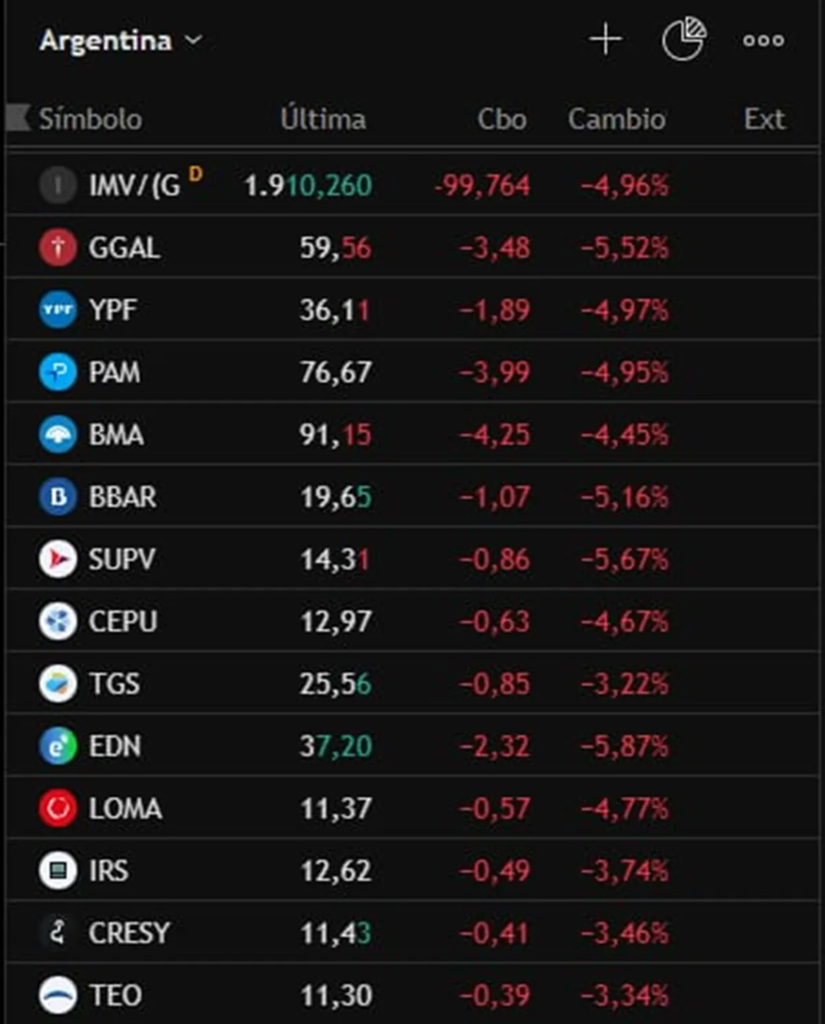Image resolution: width=825 pixels, height=1024 pixels.
Task: Click the TEO last price 11,30
Action: pyautogui.click(x=336, y=995)
